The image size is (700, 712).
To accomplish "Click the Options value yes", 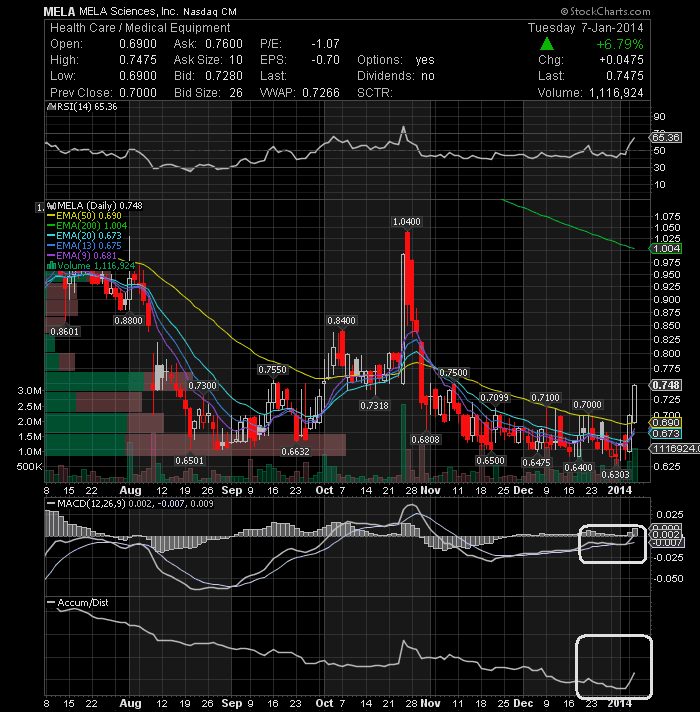I will 424,60.
